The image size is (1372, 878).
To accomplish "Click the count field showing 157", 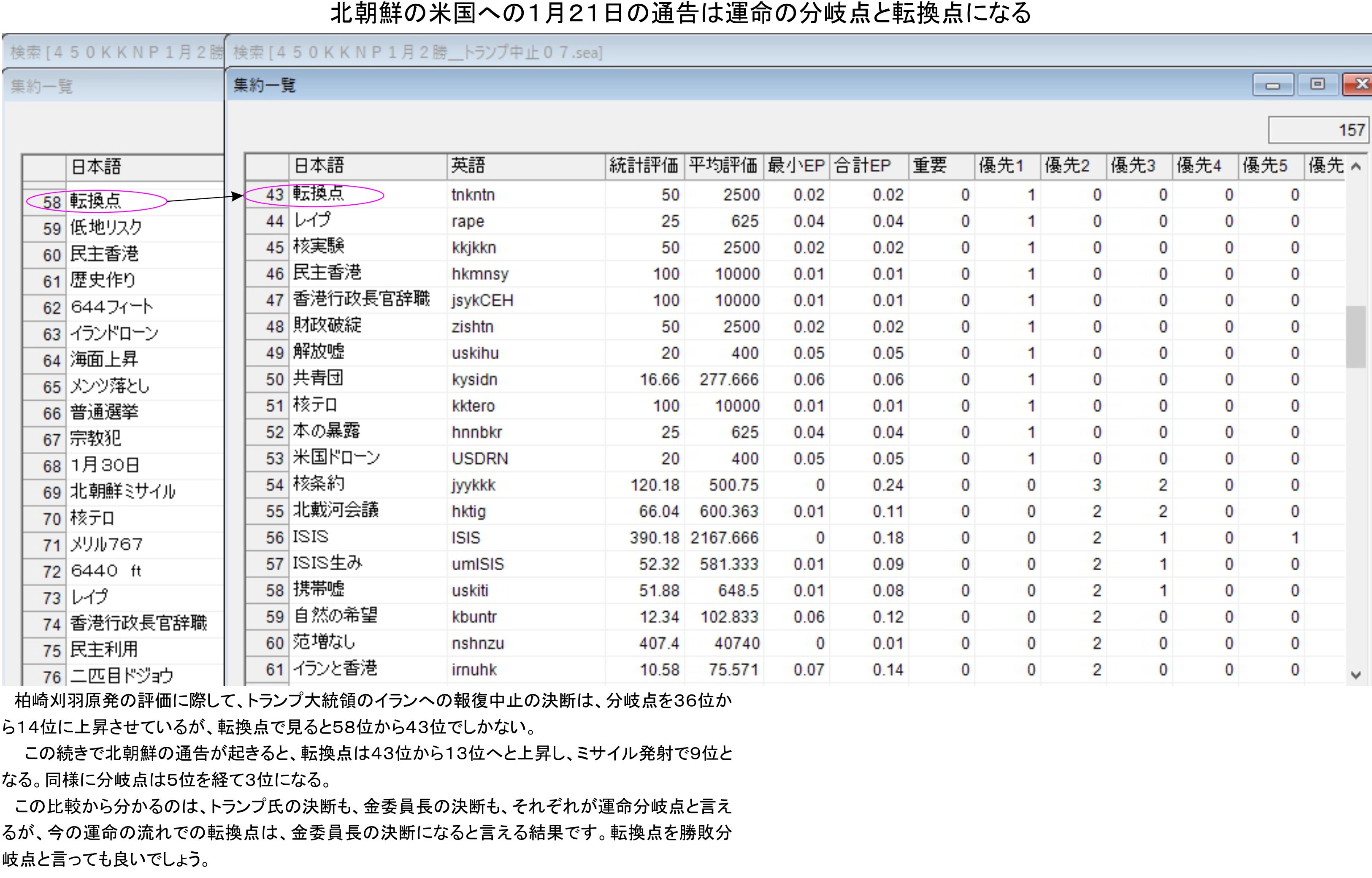I will pyautogui.click(x=1318, y=130).
